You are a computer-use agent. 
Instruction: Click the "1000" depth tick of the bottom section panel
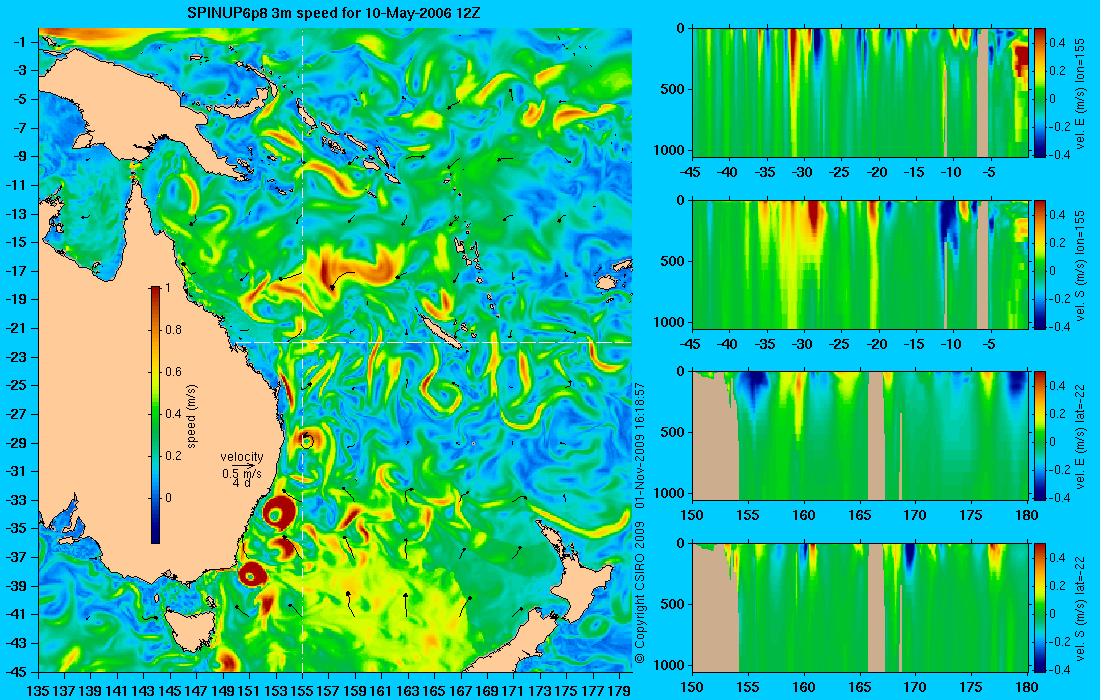[x=671, y=665]
